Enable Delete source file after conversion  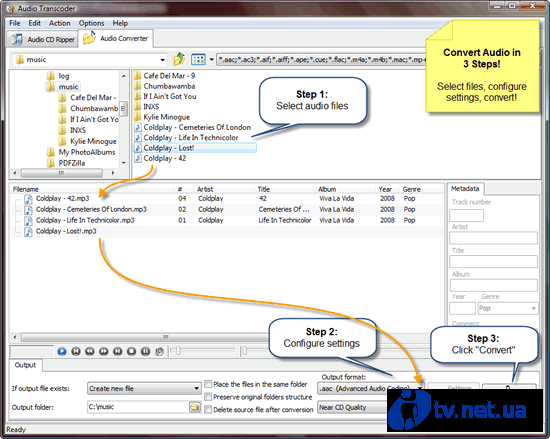(208, 409)
